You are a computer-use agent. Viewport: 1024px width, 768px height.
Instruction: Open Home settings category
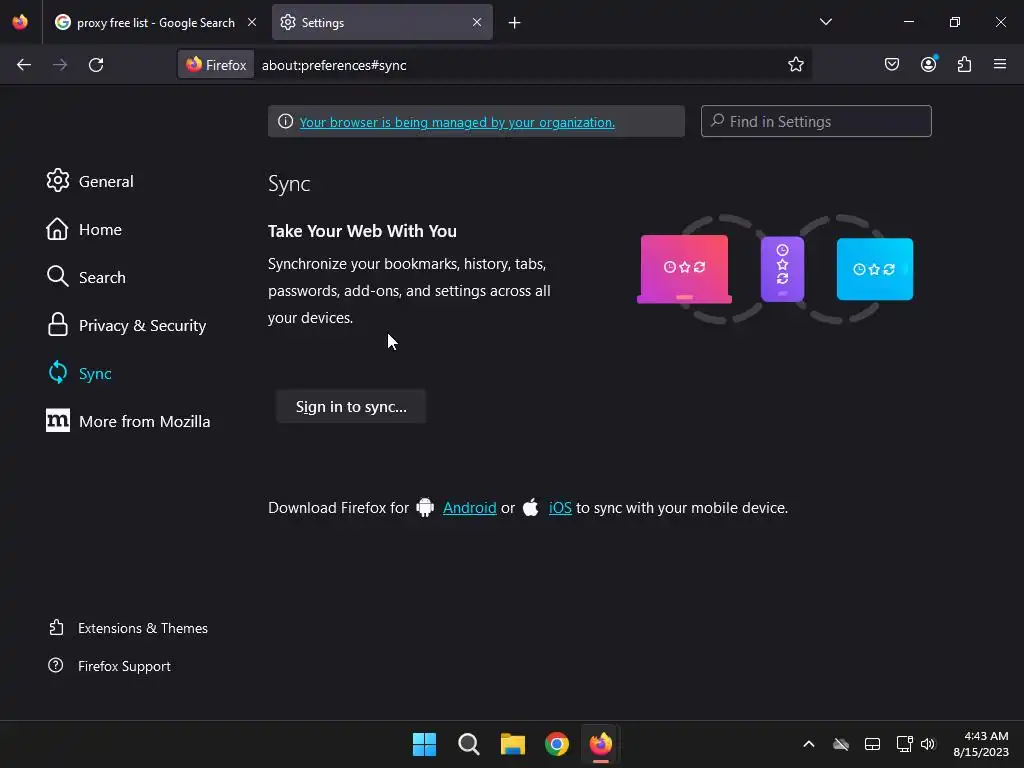coord(84,229)
